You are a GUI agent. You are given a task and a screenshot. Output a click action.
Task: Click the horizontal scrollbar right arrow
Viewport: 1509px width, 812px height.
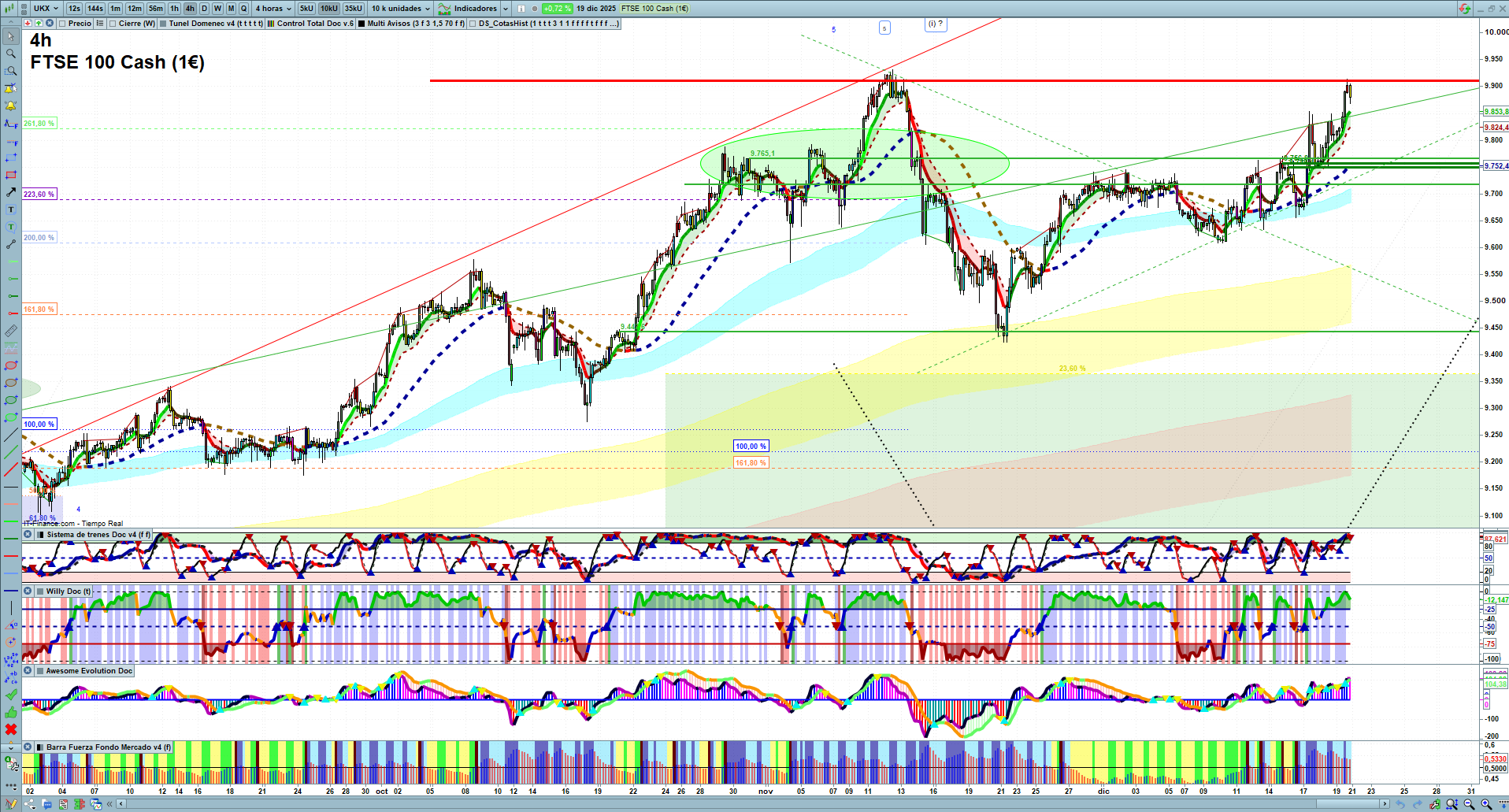click(1385, 804)
